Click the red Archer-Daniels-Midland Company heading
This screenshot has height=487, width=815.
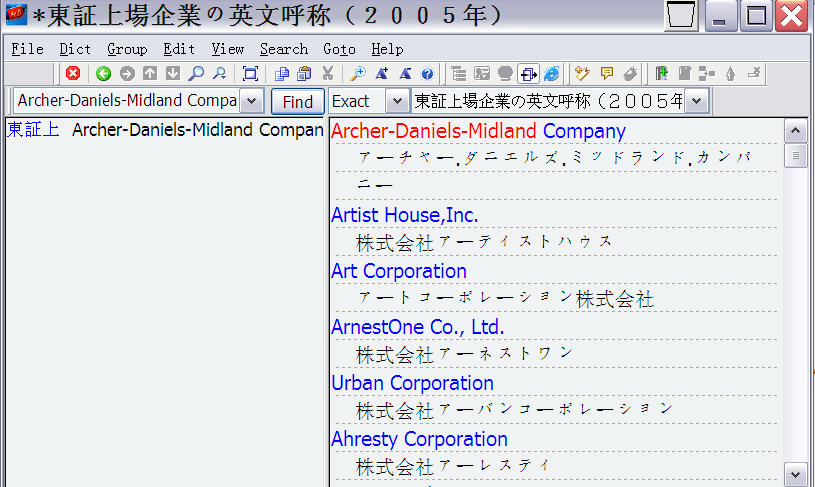tap(478, 131)
